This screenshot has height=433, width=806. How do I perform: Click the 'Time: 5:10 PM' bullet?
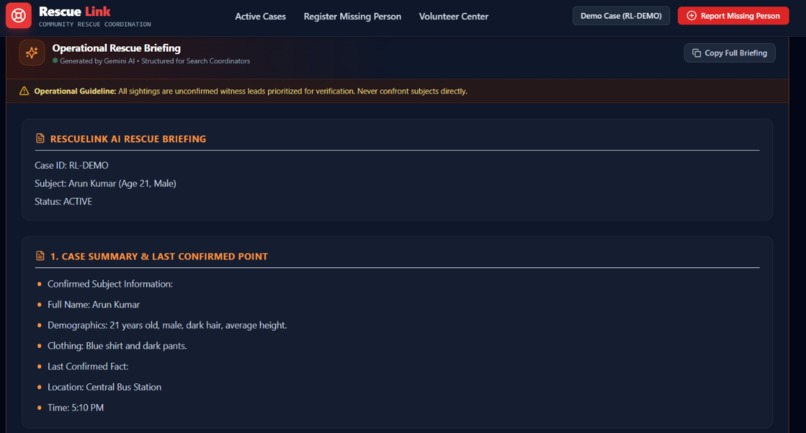(76, 408)
